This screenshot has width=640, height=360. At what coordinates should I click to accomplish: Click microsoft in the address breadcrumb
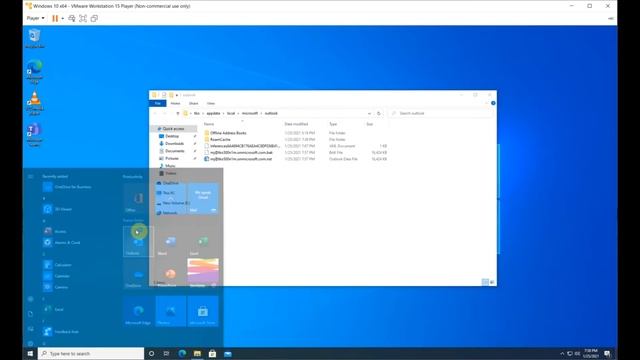(250, 113)
